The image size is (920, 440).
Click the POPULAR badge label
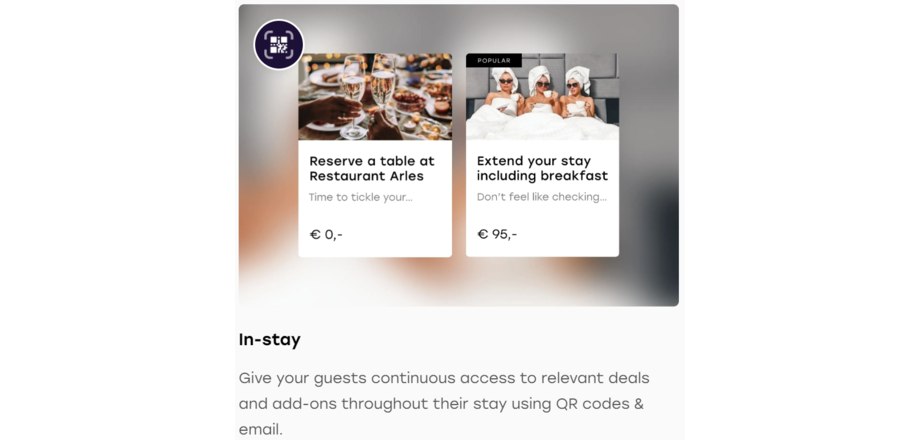(x=494, y=60)
